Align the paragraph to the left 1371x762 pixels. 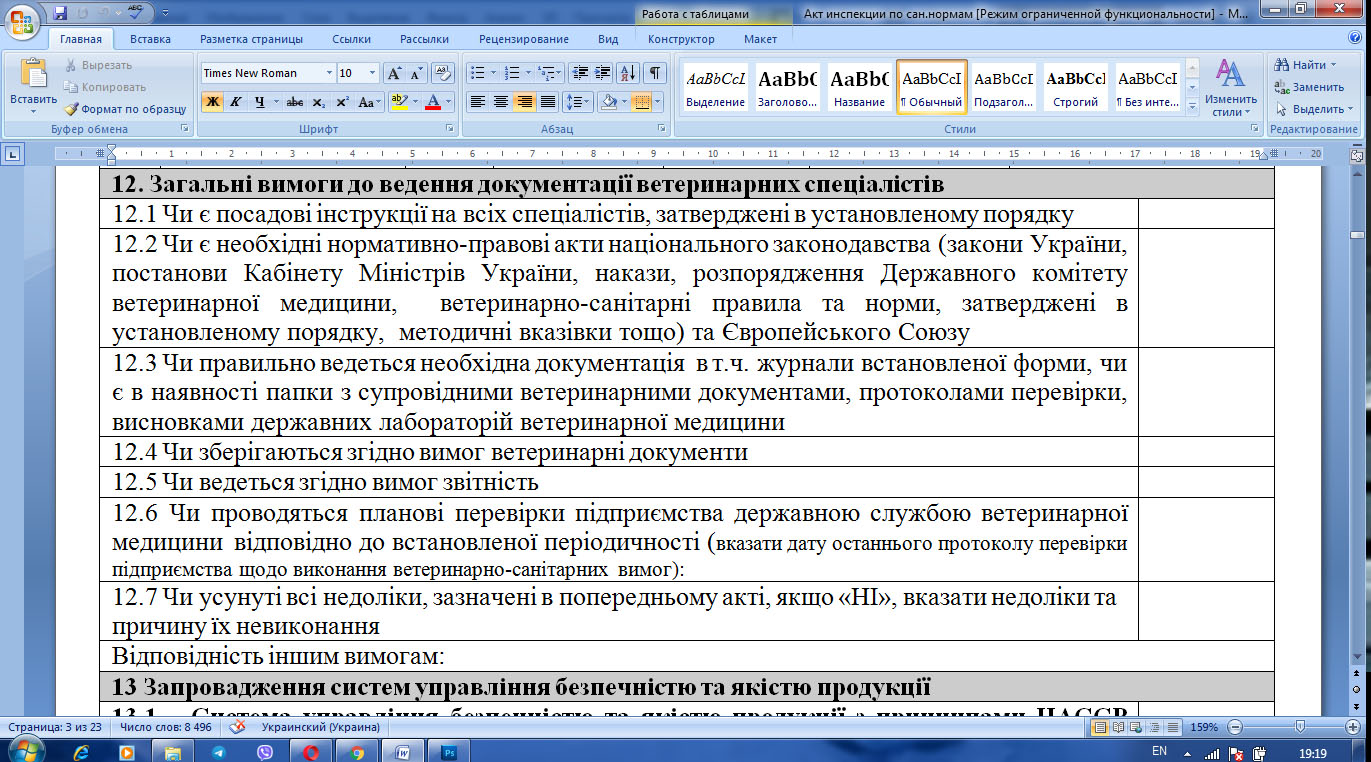click(478, 102)
